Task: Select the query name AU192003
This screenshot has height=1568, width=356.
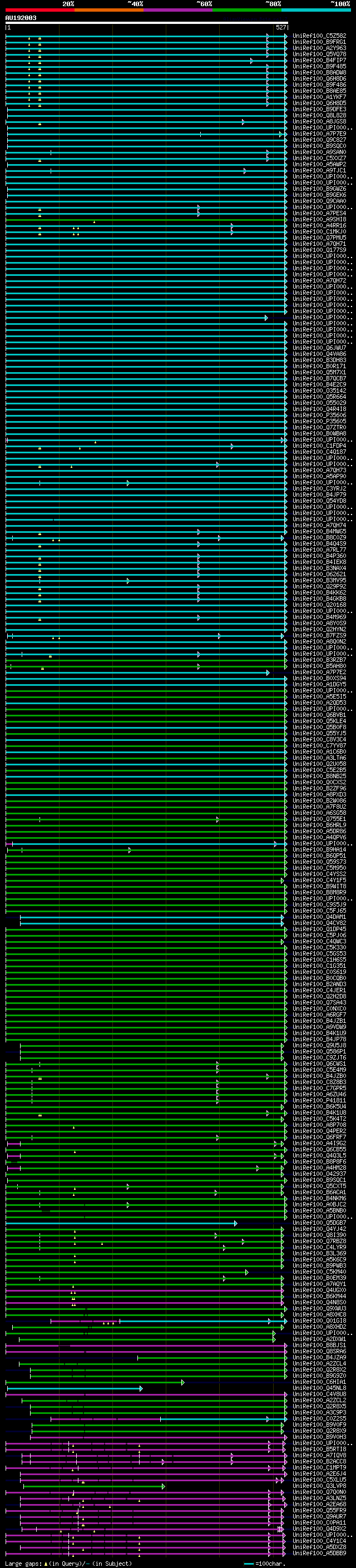Action: [x=21, y=18]
